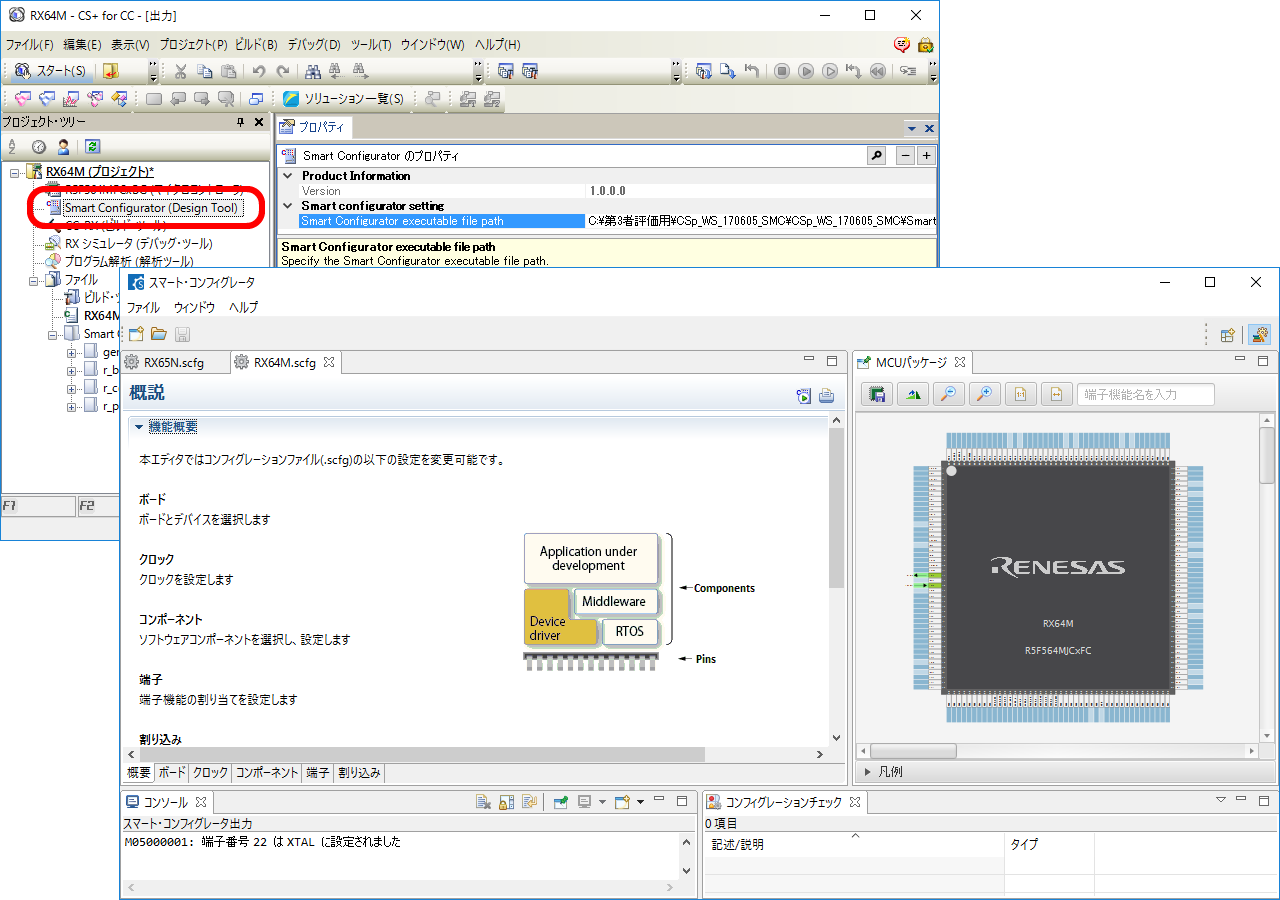
Task: Click horizontal scrollbar of MCU Package view
Action: (913, 751)
